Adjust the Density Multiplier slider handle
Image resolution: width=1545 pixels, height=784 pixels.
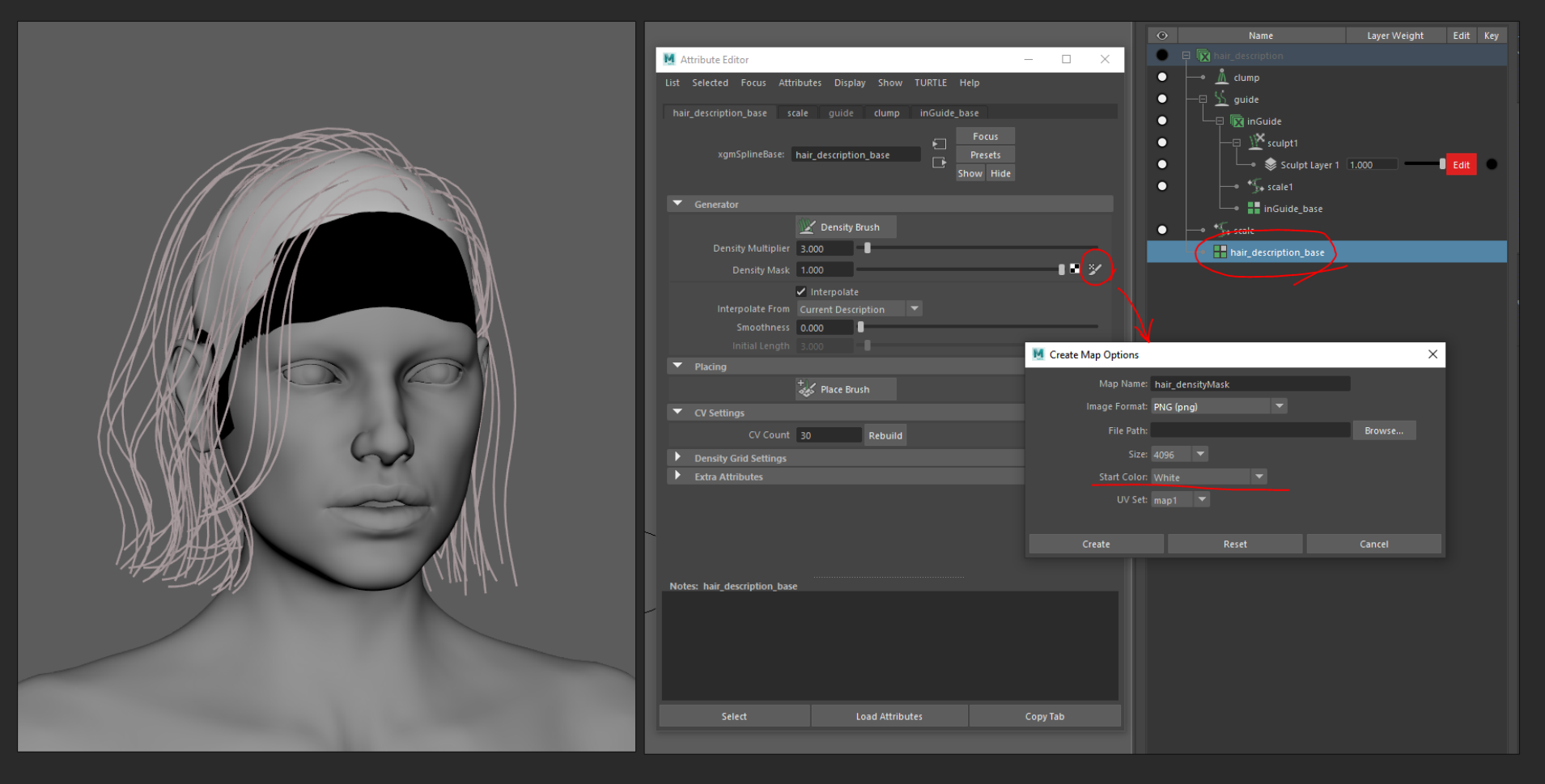868,248
